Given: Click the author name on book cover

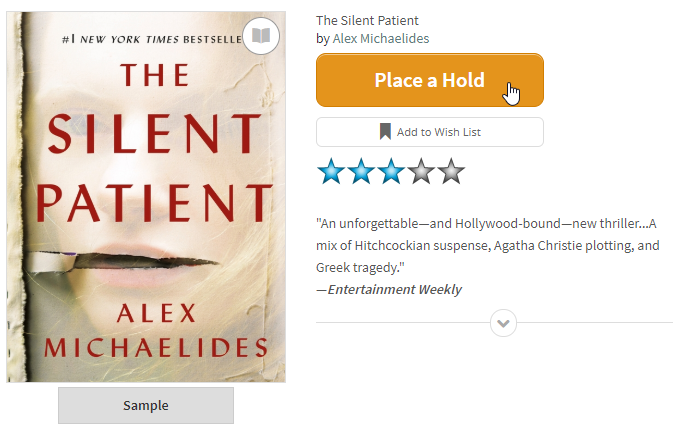Looking at the screenshot, I should coord(156,330).
